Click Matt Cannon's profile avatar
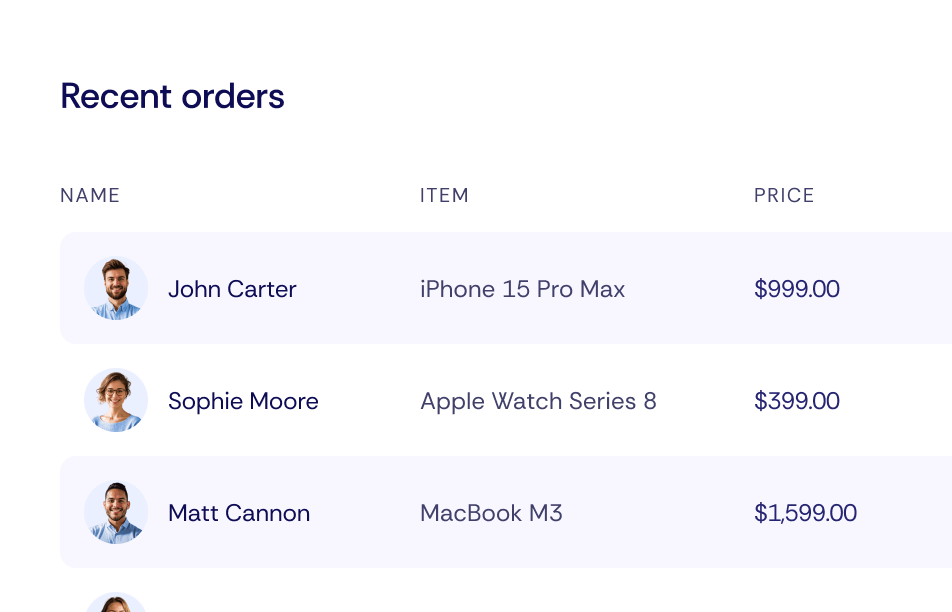The width and height of the screenshot is (952, 612). coord(115,512)
